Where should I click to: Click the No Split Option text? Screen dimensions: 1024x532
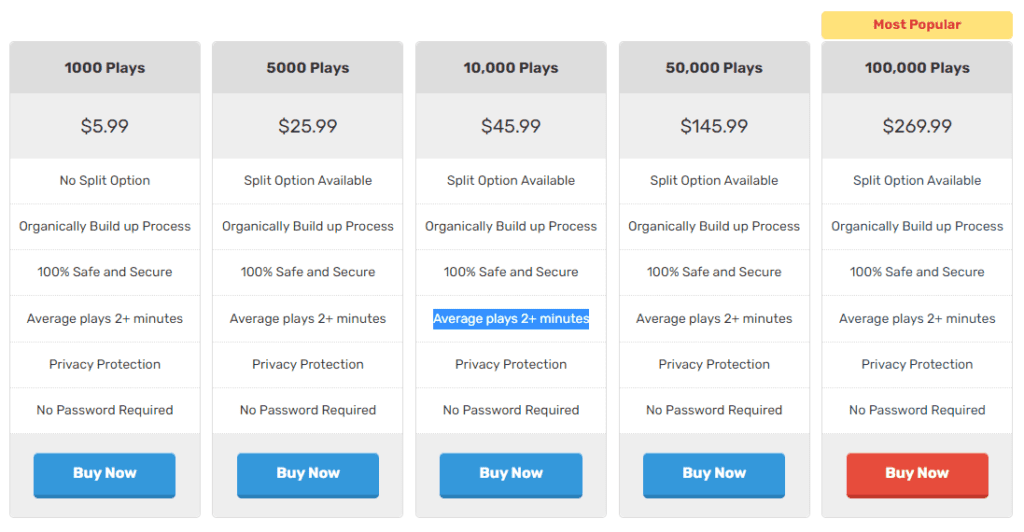point(104,180)
